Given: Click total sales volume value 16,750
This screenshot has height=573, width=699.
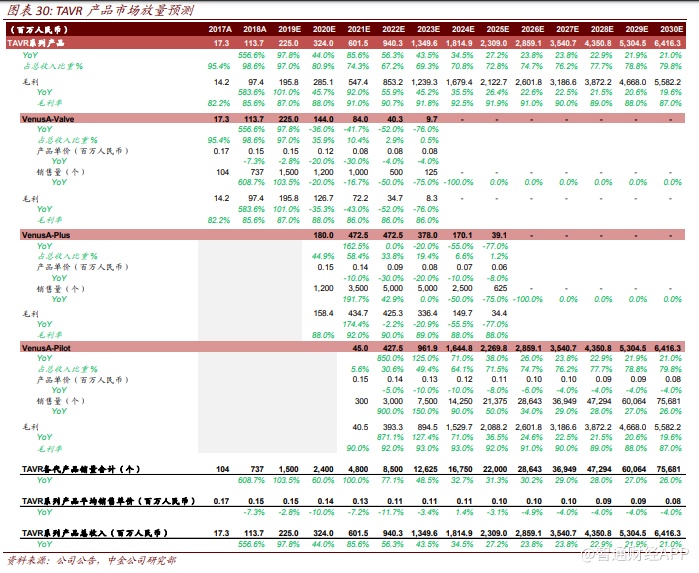Looking at the screenshot, I should tap(460, 469).
